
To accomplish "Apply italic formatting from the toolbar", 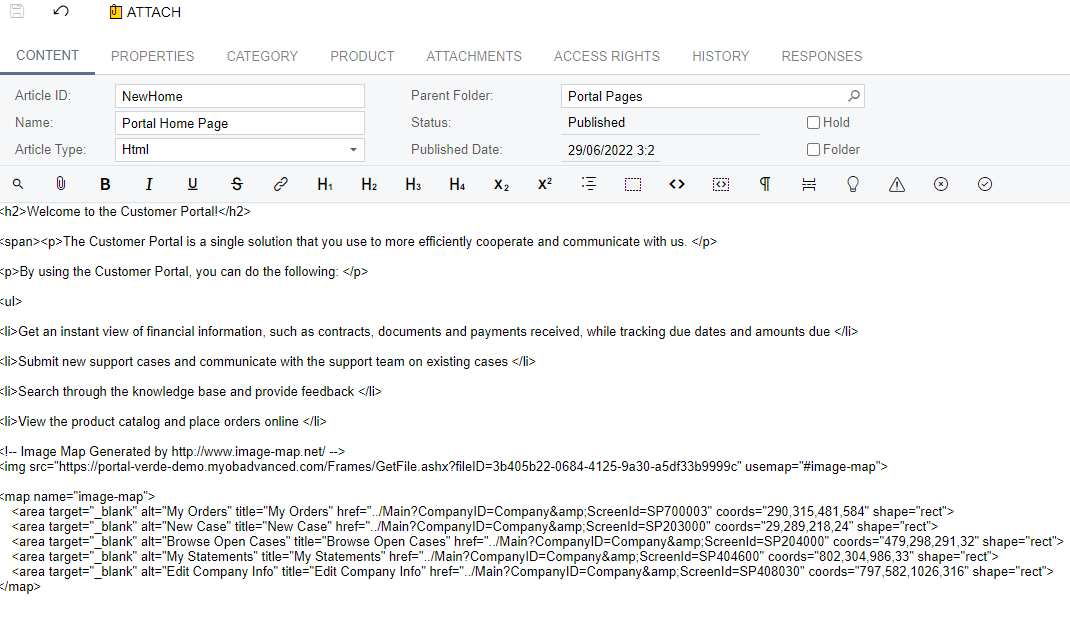I will (148, 183).
